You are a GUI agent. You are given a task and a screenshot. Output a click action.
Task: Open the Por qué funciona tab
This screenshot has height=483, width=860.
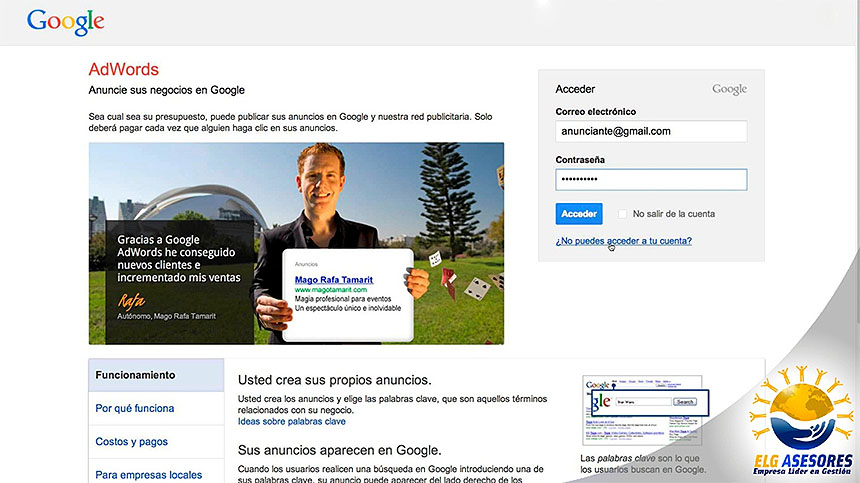(156, 408)
